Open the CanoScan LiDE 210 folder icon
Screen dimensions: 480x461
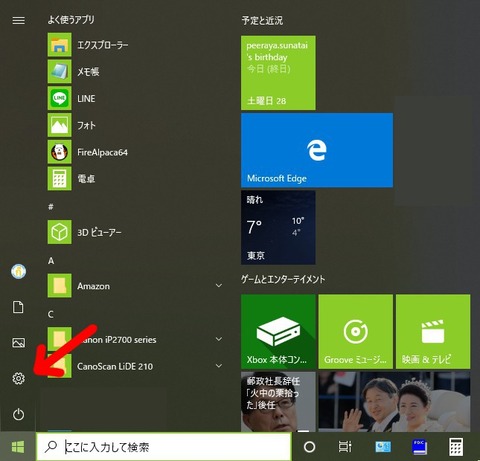point(59,366)
